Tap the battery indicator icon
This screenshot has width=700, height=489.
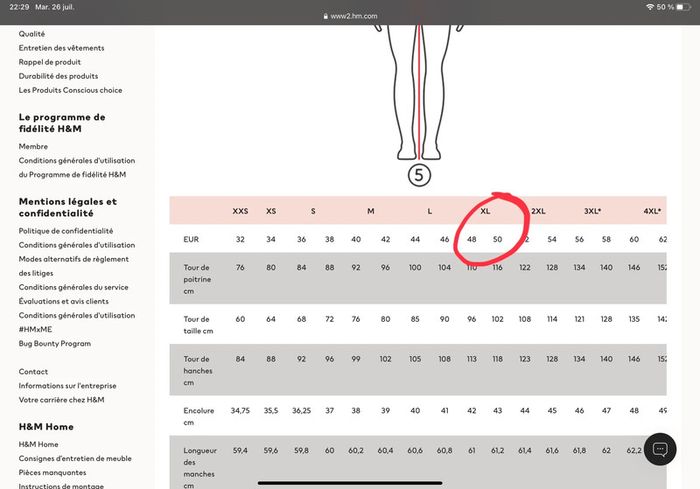[x=685, y=7]
